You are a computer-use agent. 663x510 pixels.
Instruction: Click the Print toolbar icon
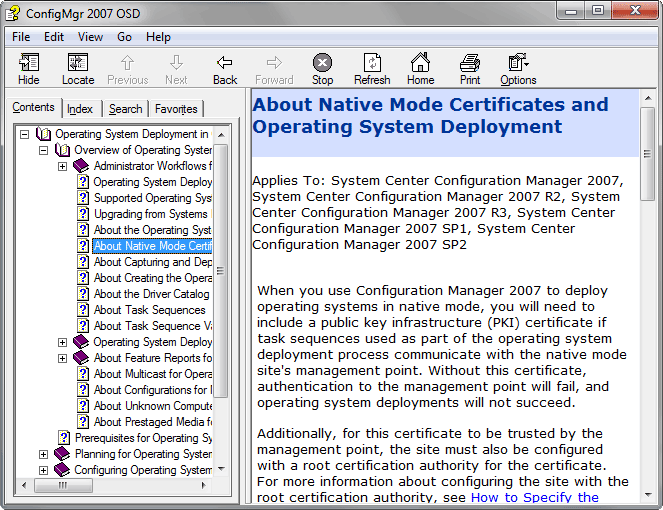[x=470, y=63]
